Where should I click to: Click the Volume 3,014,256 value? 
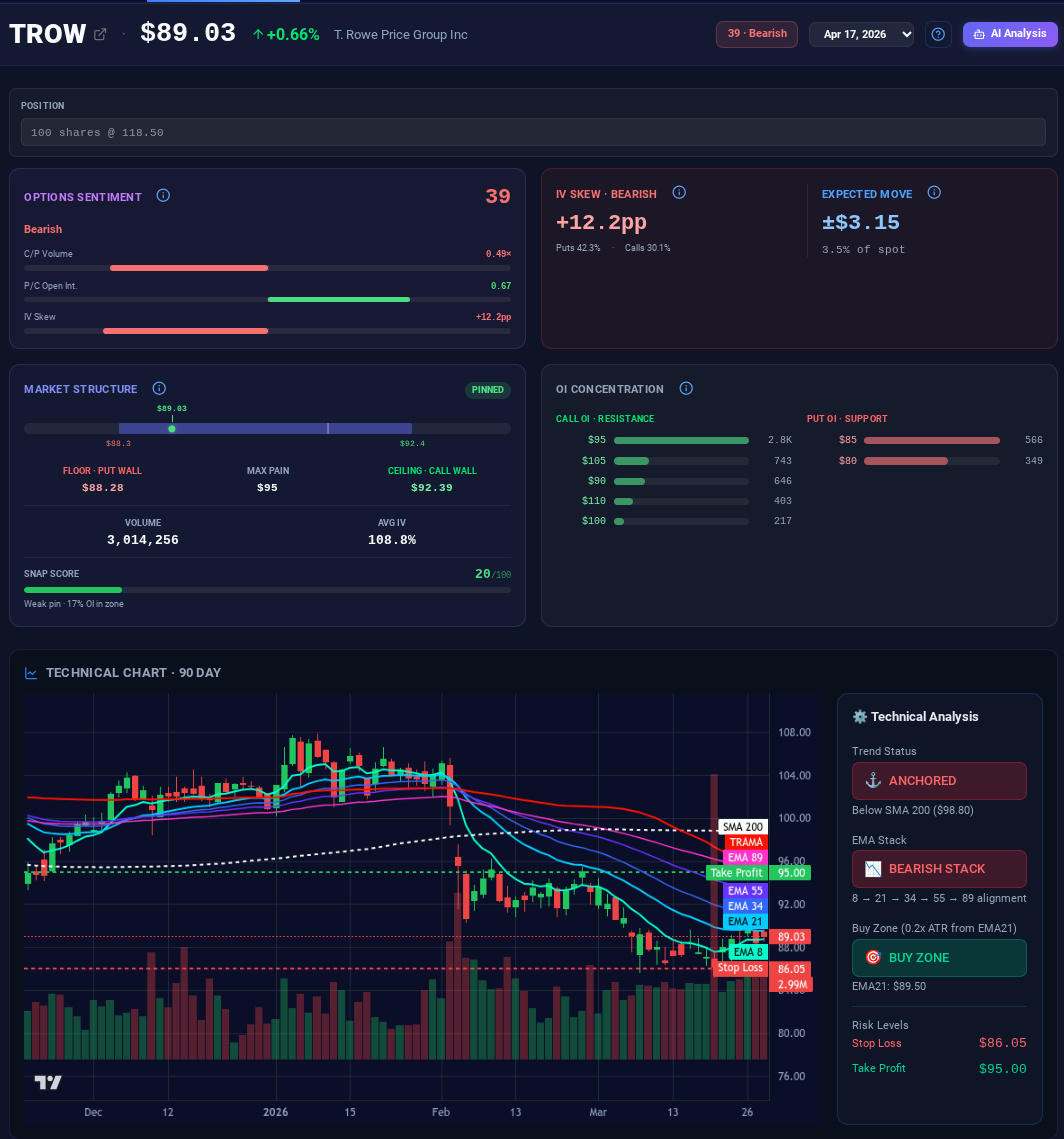[142, 540]
